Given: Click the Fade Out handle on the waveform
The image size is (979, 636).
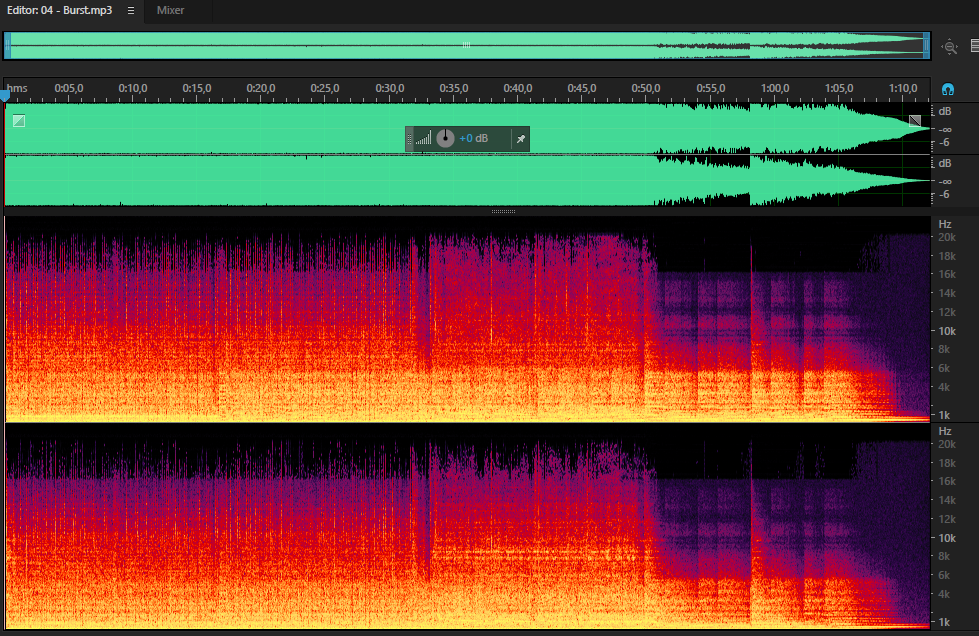Looking at the screenshot, I should [x=915, y=120].
